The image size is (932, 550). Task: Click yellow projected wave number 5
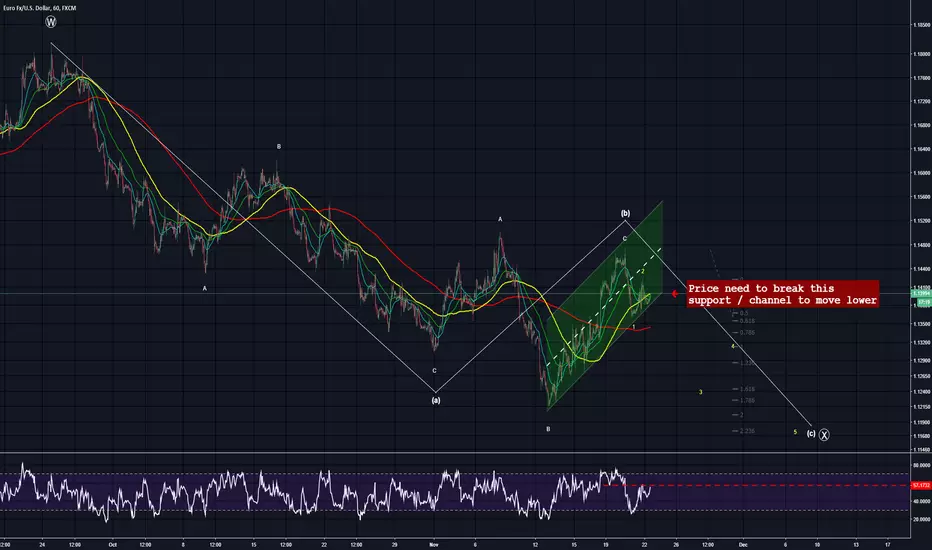(x=795, y=432)
